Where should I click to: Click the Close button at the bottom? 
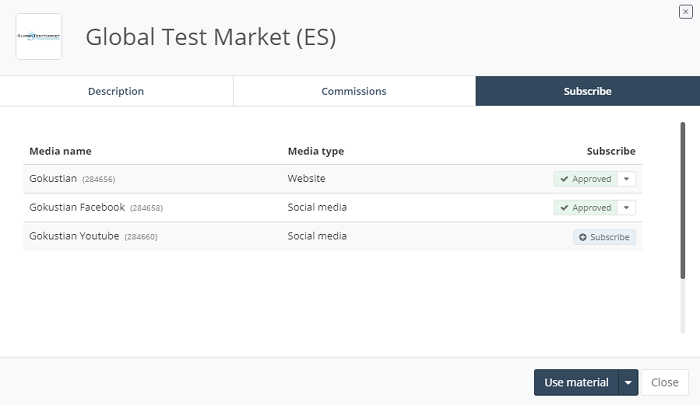pyautogui.click(x=664, y=382)
